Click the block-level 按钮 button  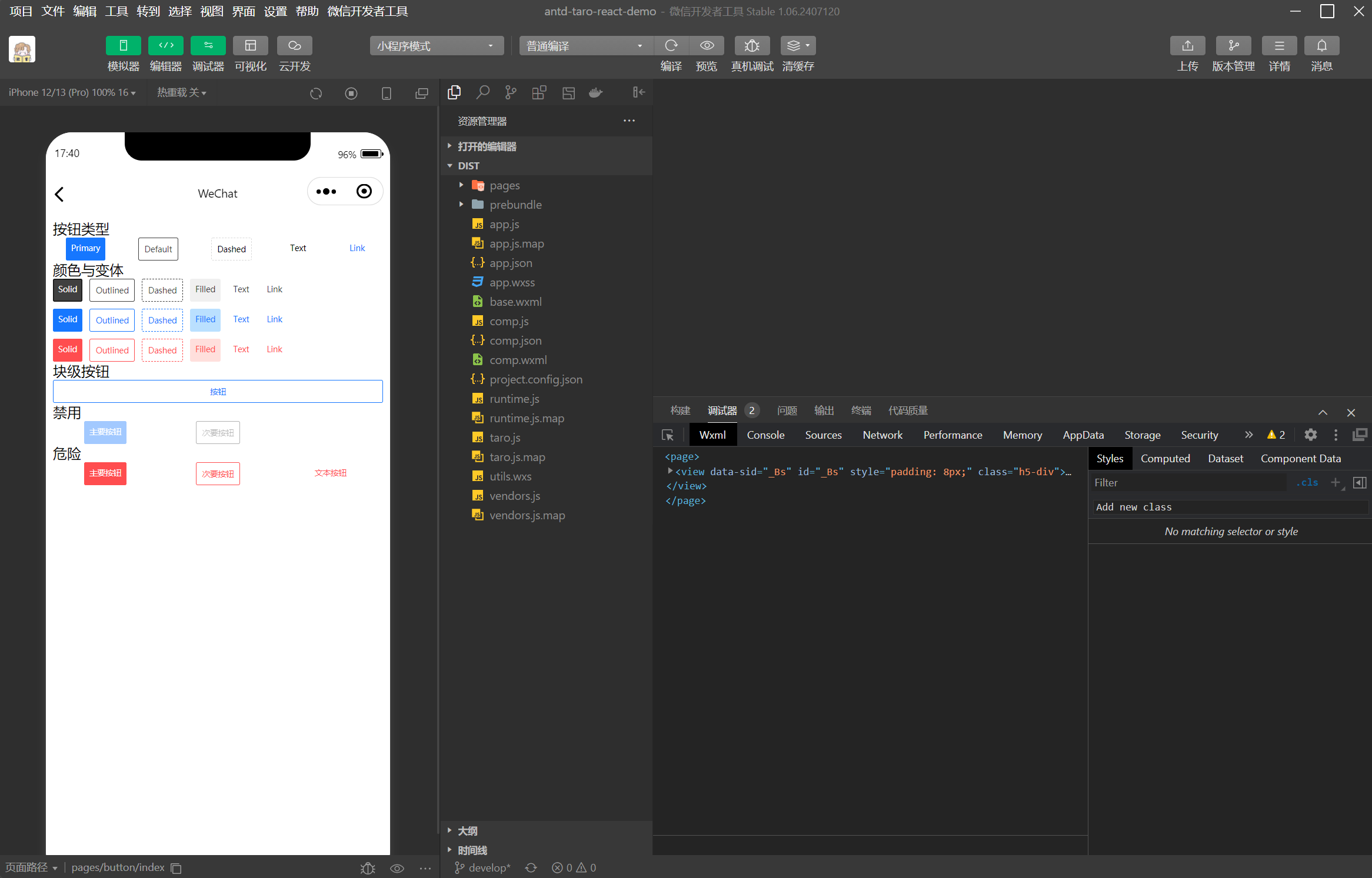(x=218, y=392)
